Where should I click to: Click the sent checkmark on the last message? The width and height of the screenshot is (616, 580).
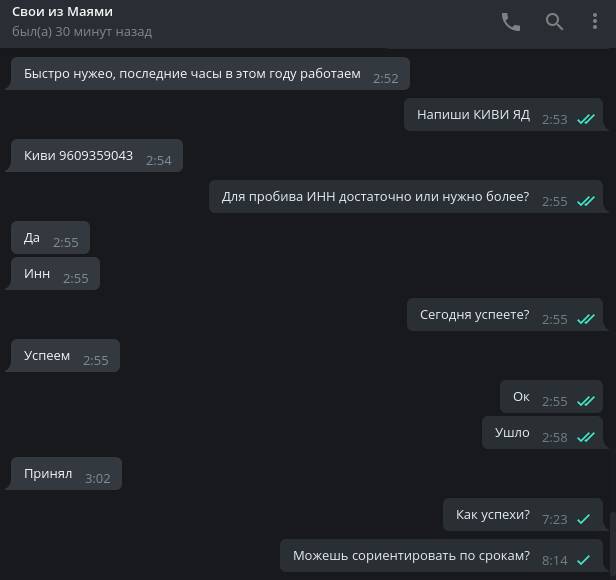[x=584, y=560]
